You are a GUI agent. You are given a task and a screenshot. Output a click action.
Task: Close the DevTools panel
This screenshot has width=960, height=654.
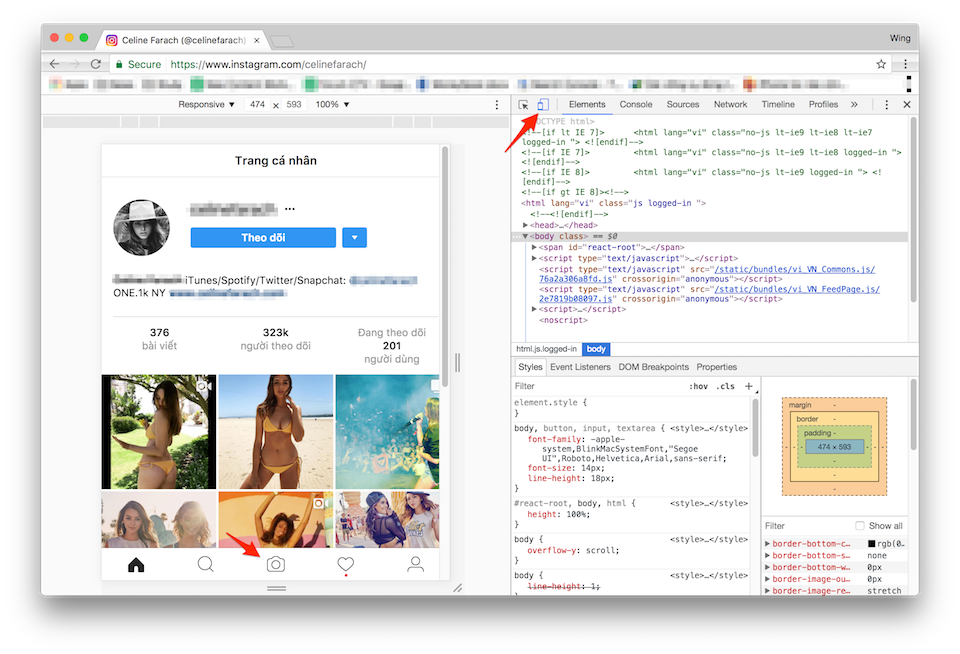pyautogui.click(x=907, y=105)
